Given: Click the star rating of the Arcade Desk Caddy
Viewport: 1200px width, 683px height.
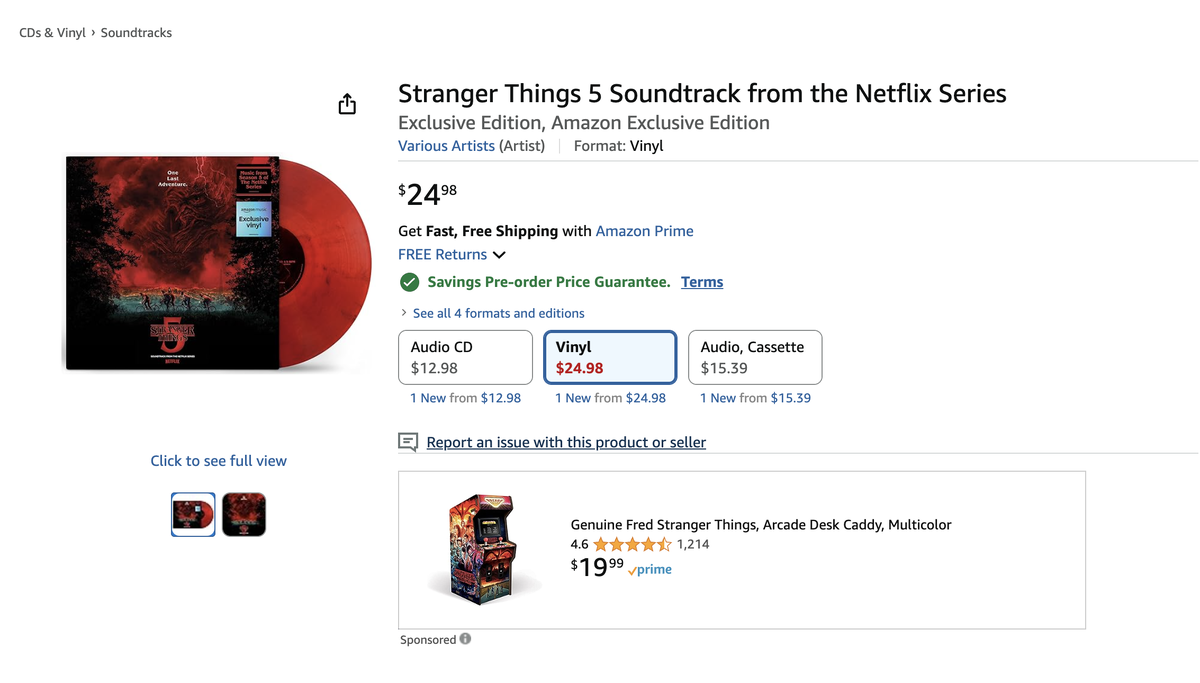Looking at the screenshot, I should click(632, 545).
